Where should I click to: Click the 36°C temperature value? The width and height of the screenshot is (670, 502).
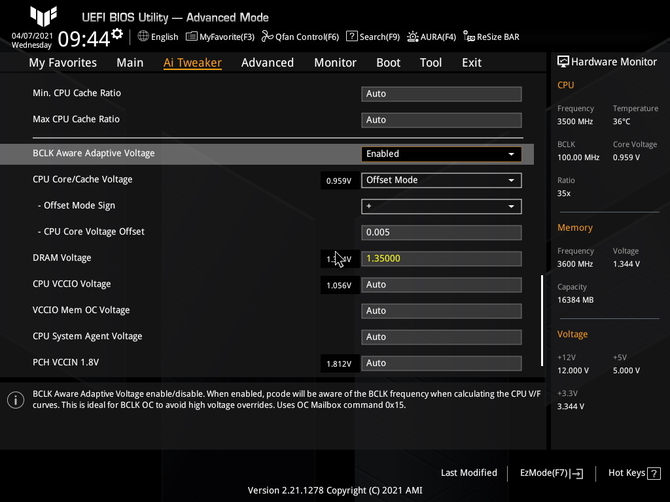(x=621, y=122)
